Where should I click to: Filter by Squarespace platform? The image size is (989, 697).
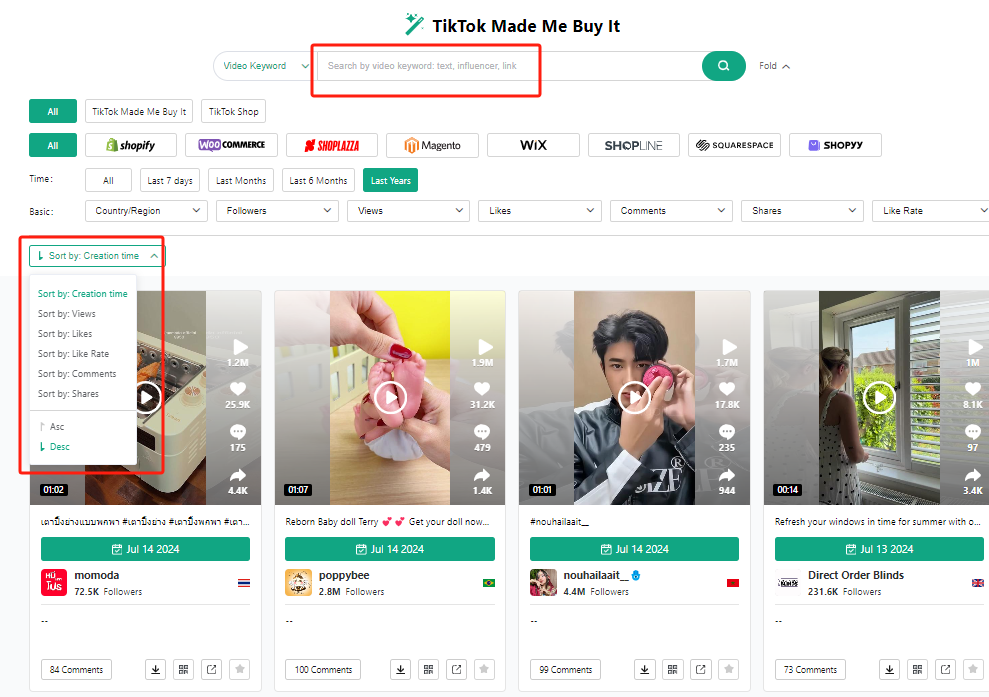(x=734, y=145)
